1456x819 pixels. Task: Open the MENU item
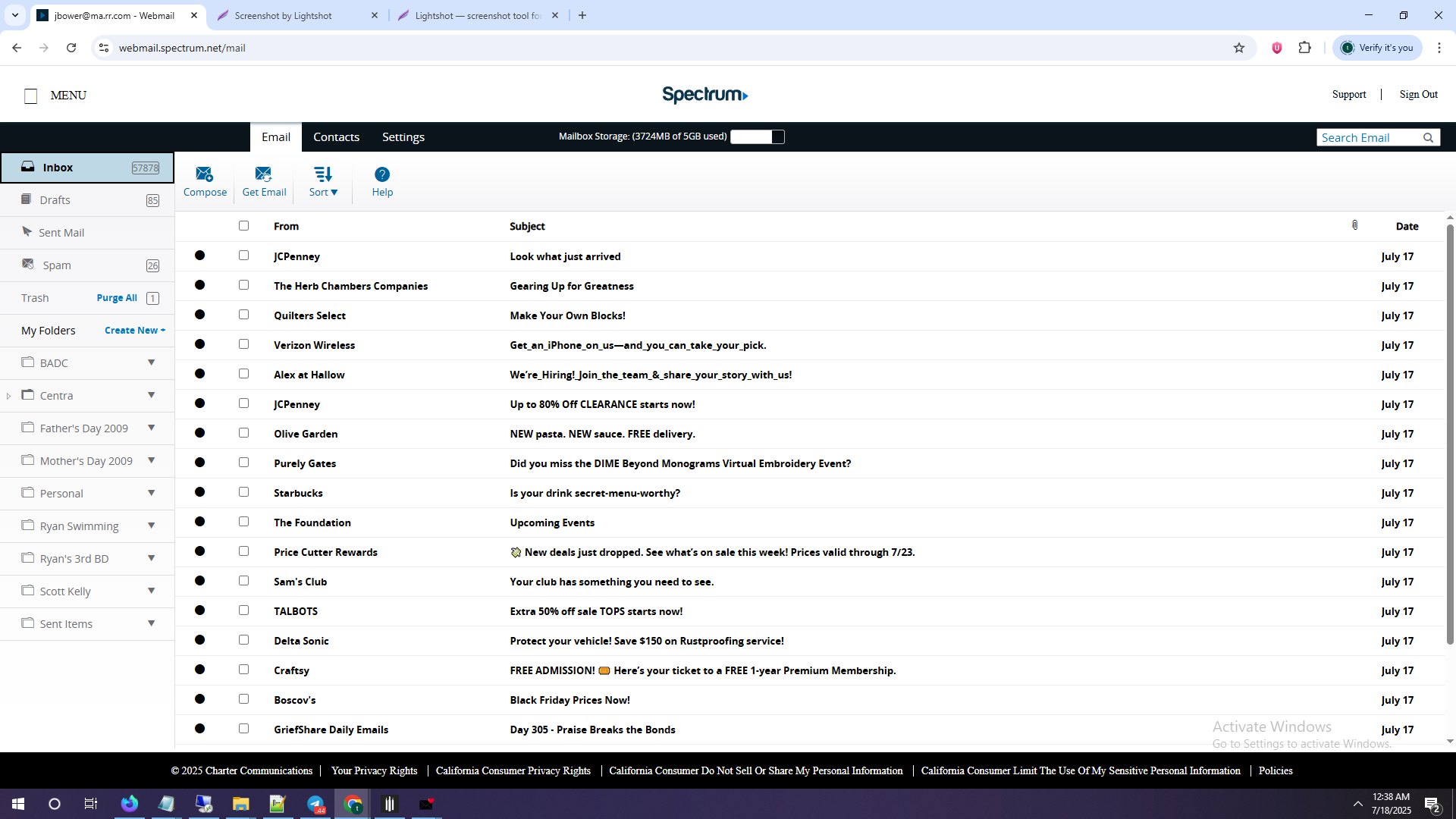(55, 96)
